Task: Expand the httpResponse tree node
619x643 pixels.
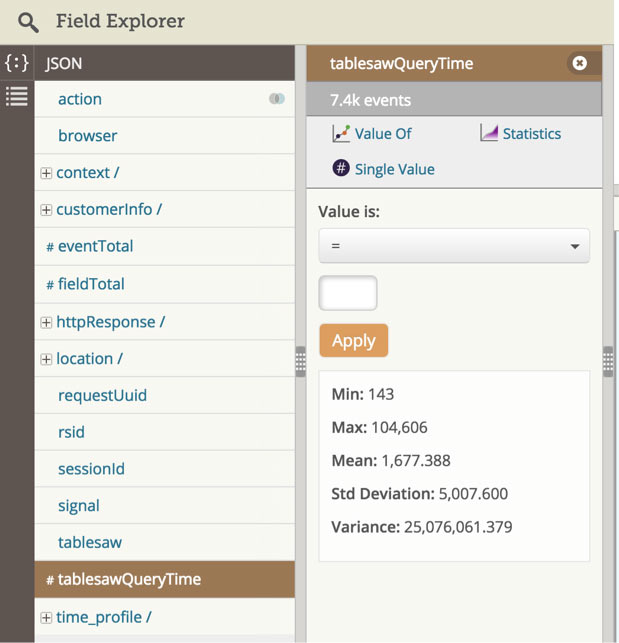Action: pyautogui.click(x=46, y=322)
